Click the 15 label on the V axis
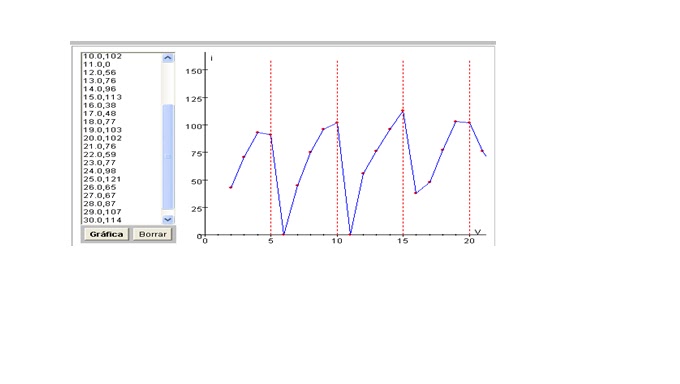 pyautogui.click(x=403, y=241)
